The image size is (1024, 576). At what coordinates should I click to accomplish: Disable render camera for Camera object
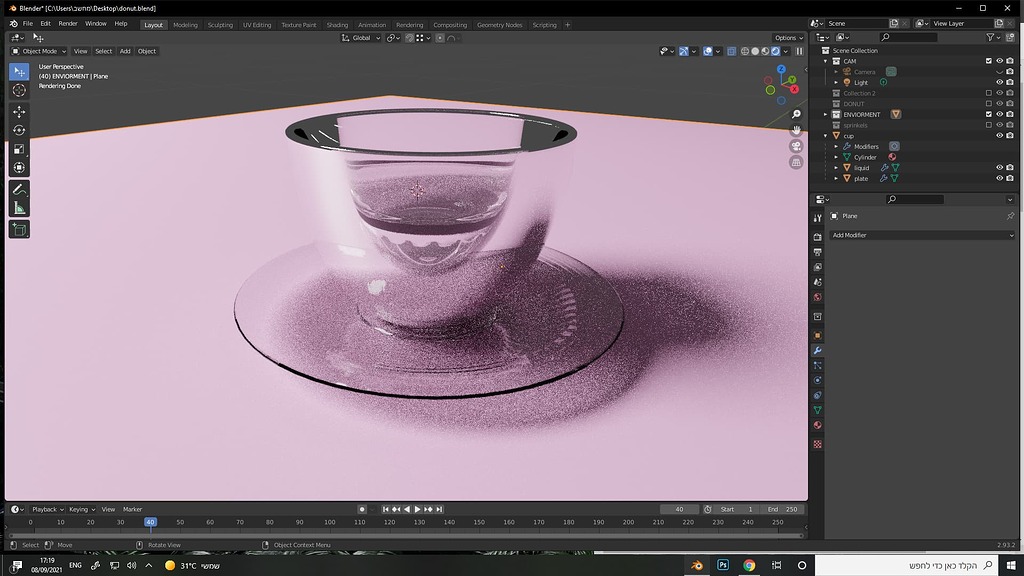point(1010,72)
